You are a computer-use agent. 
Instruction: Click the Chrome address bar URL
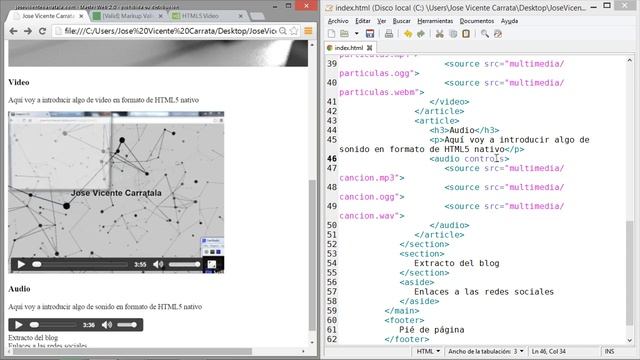click(170, 31)
